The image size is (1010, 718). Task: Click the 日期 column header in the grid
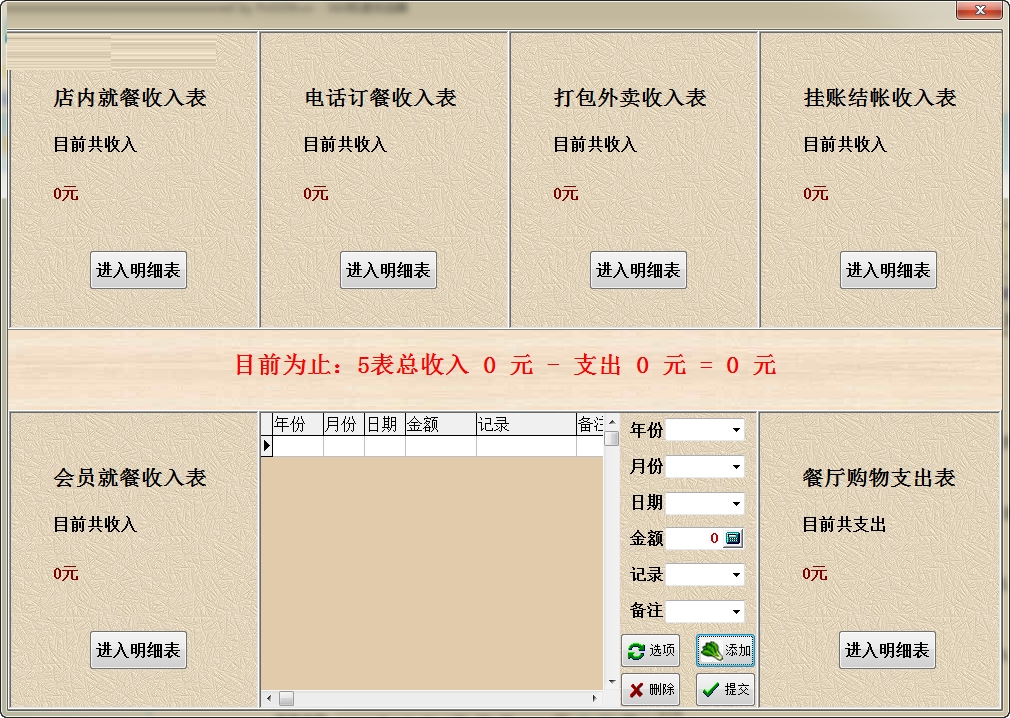tap(385, 424)
